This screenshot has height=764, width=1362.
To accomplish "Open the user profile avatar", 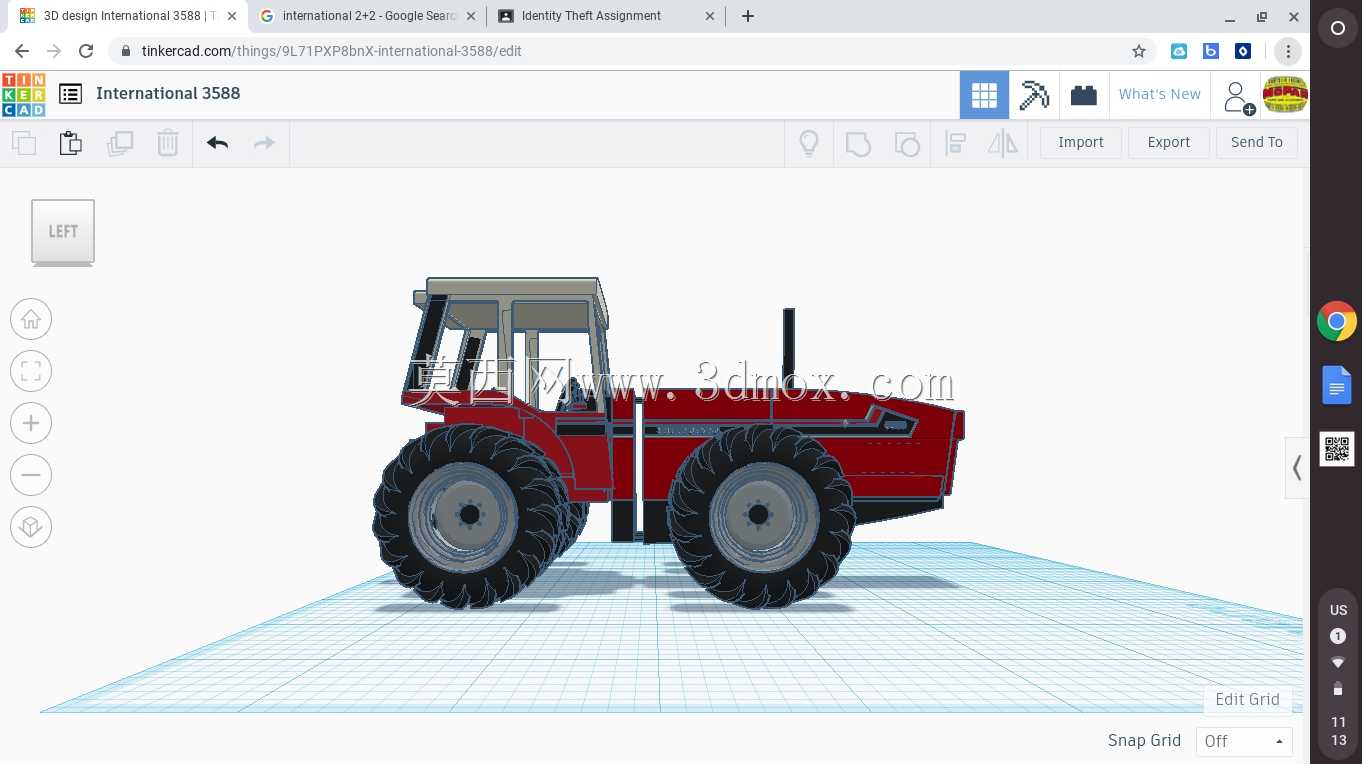I will 1285,94.
